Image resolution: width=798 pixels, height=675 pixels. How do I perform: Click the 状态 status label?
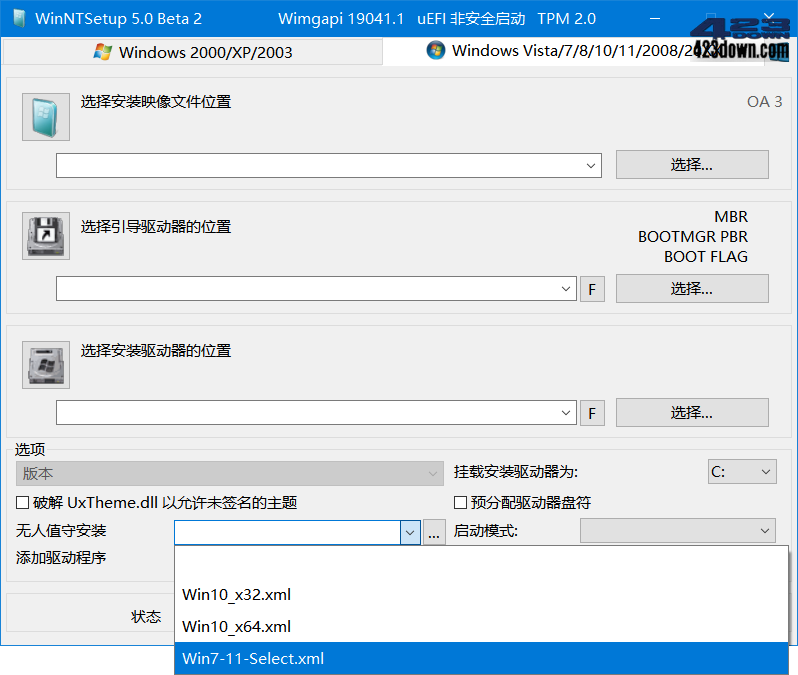tap(146, 616)
